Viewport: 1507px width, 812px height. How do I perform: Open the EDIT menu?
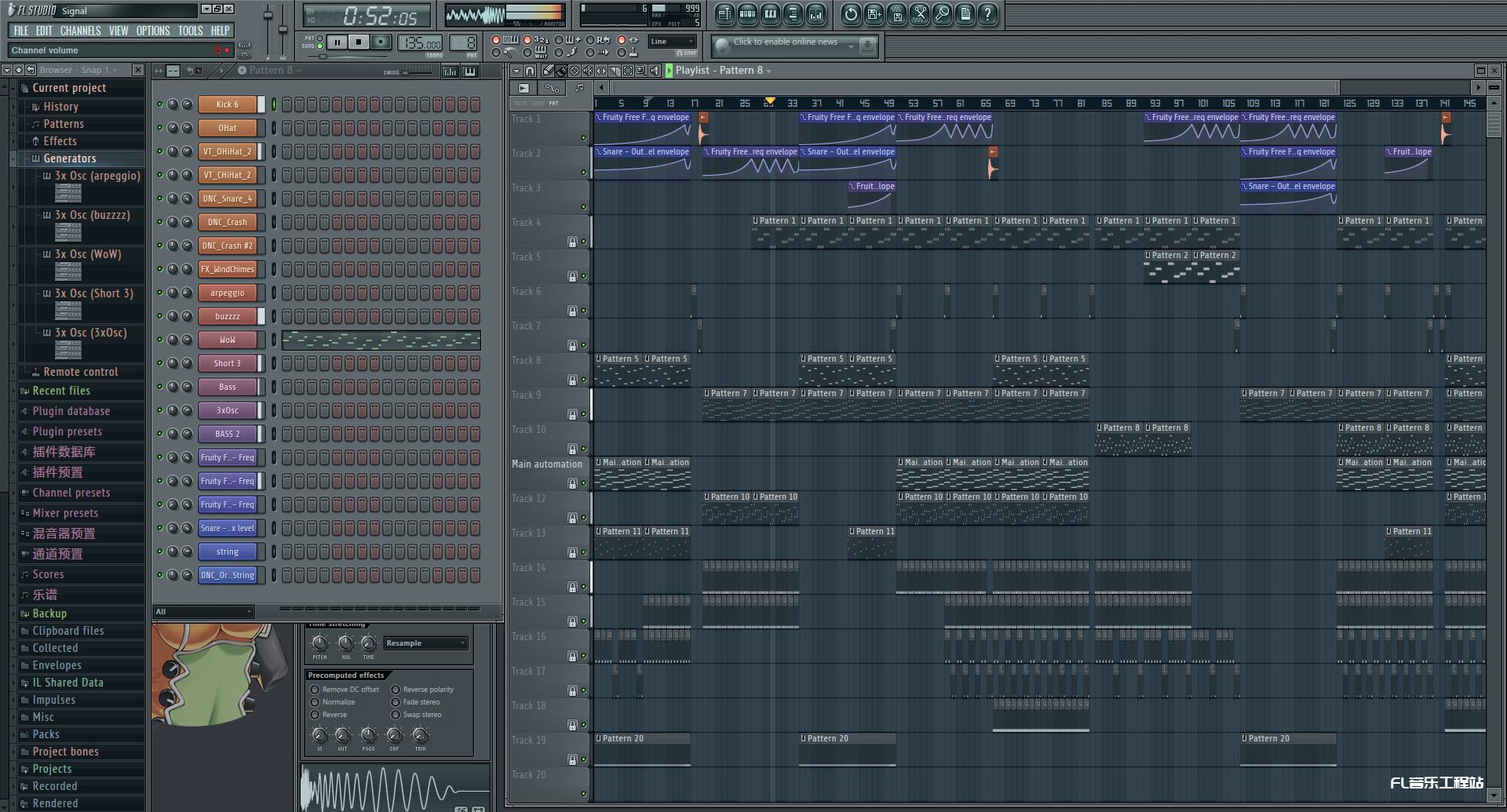[44, 31]
